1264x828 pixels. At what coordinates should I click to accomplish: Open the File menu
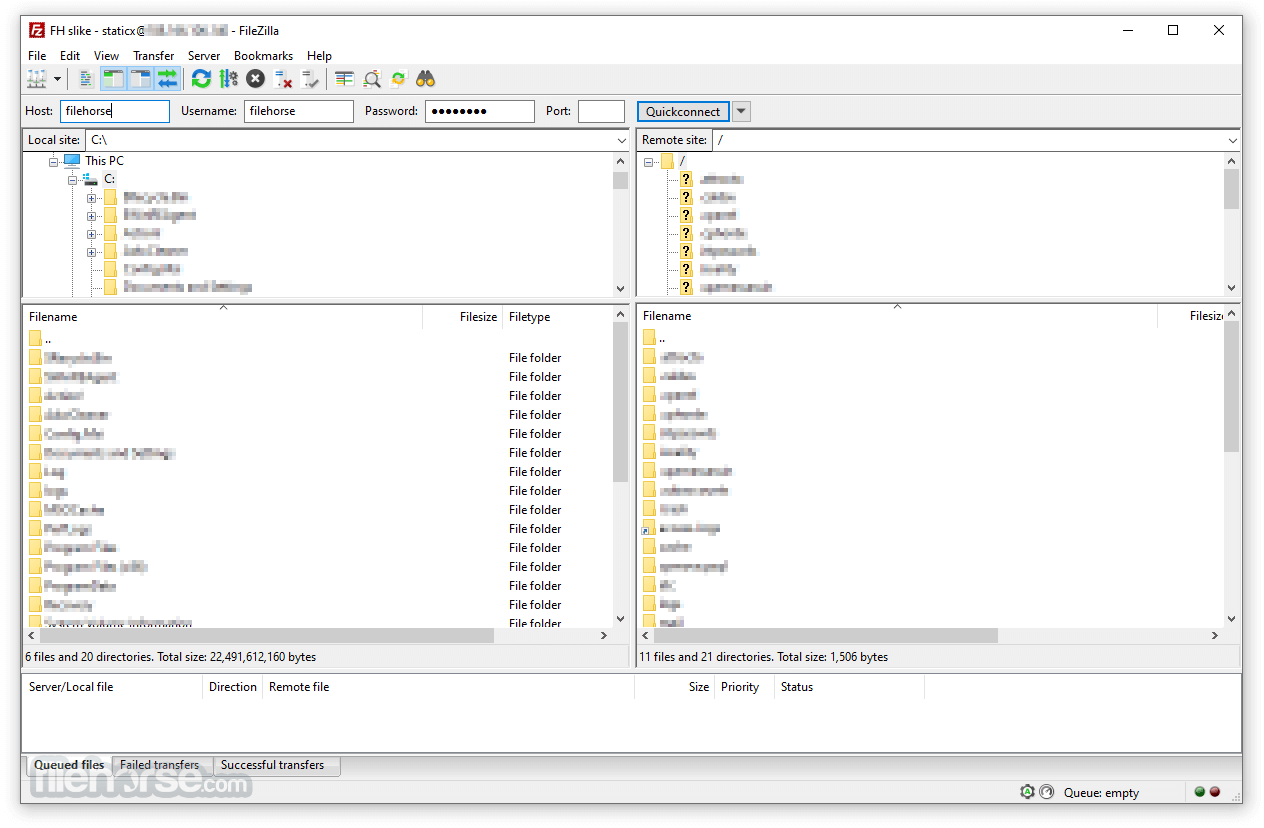pyautogui.click(x=37, y=56)
